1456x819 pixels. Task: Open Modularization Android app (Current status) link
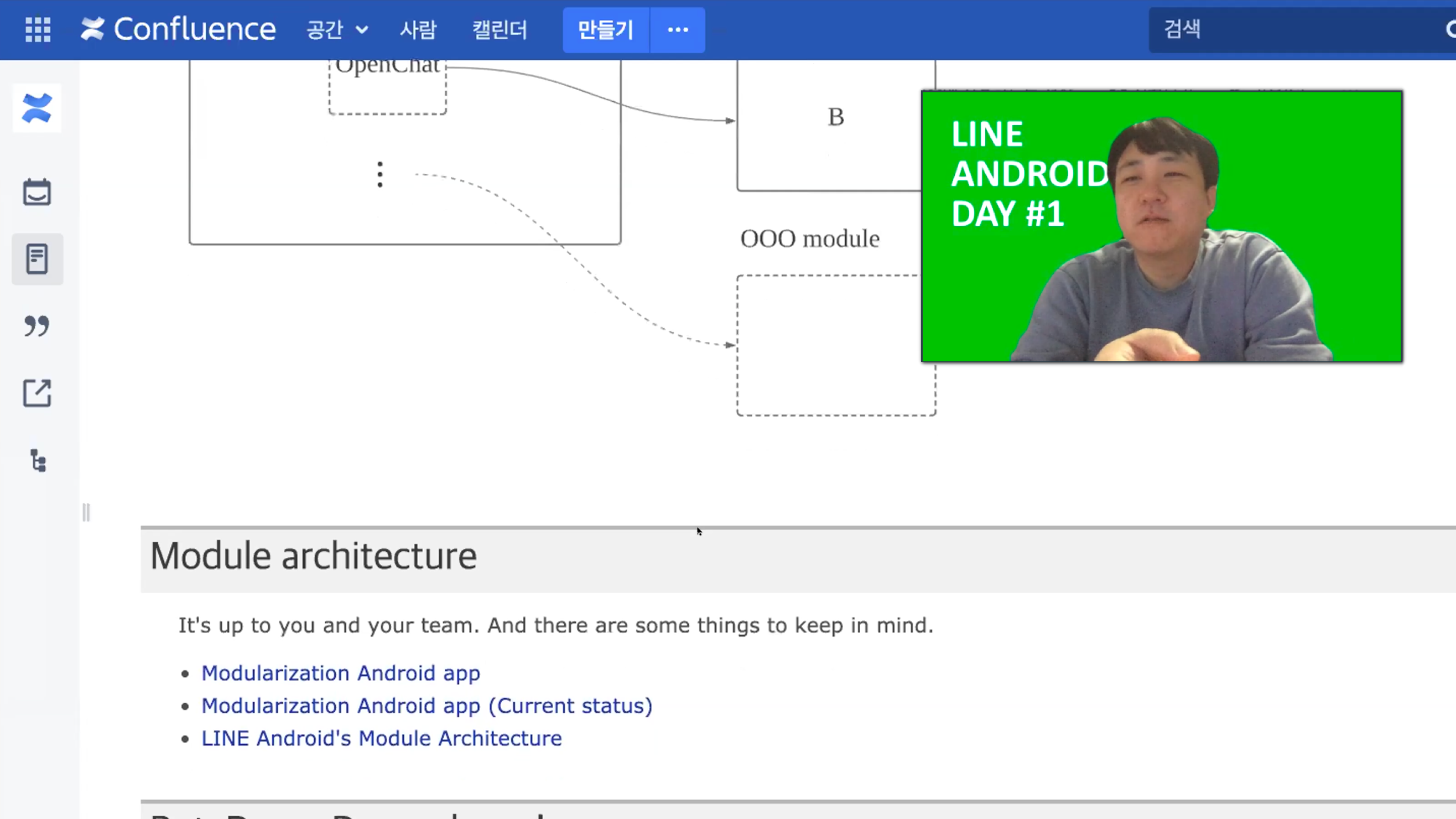pos(427,706)
